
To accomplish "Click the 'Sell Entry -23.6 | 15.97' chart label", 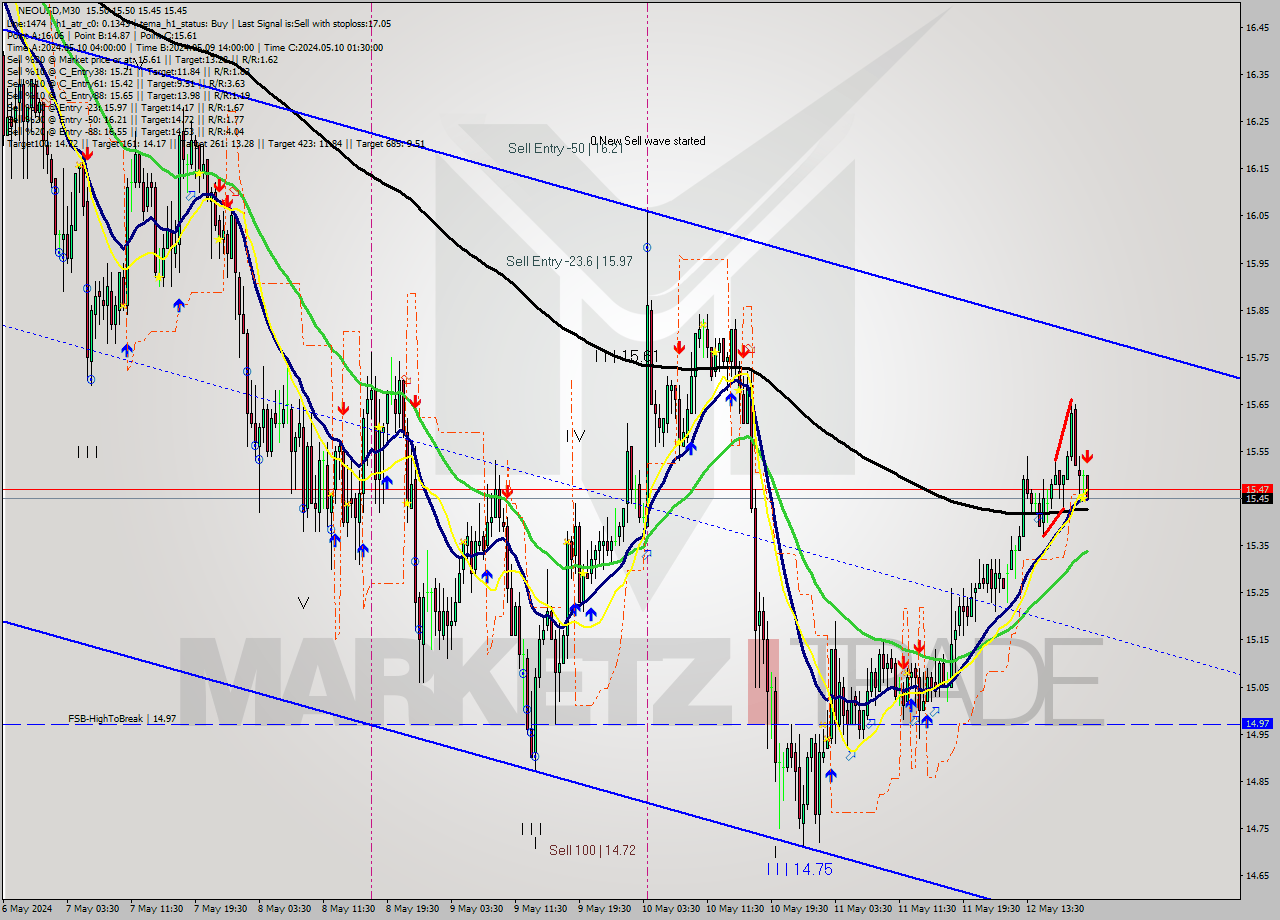I will coord(569,261).
